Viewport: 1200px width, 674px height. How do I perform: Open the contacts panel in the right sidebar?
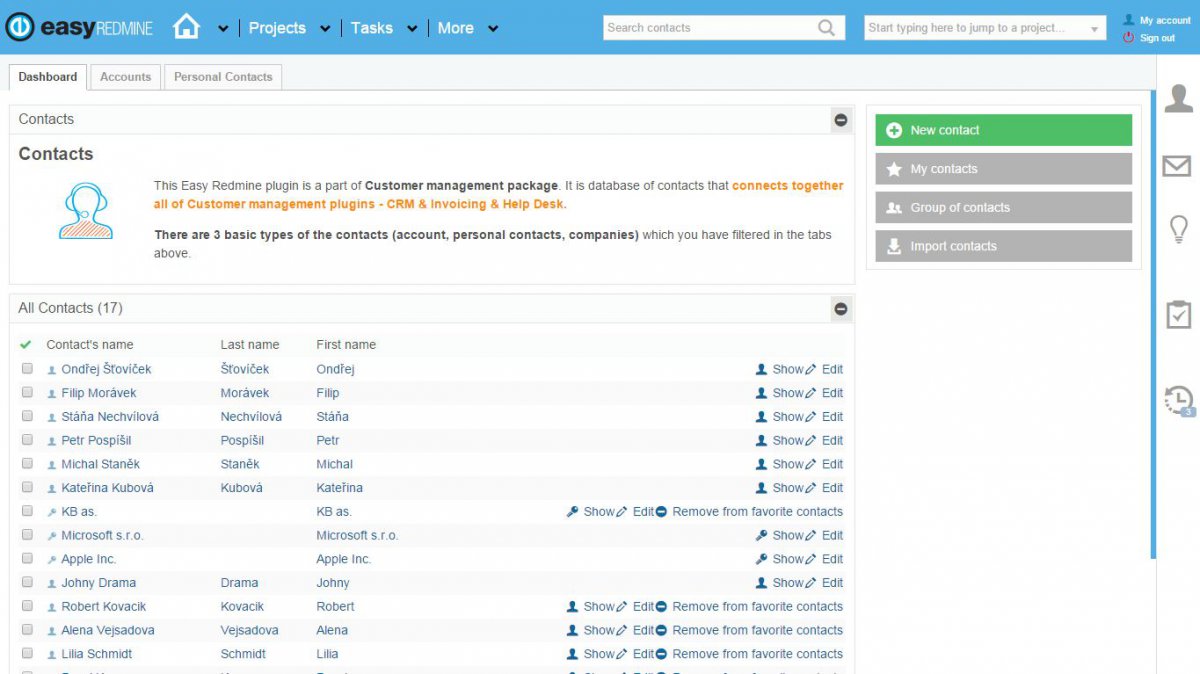click(x=1177, y=97)
